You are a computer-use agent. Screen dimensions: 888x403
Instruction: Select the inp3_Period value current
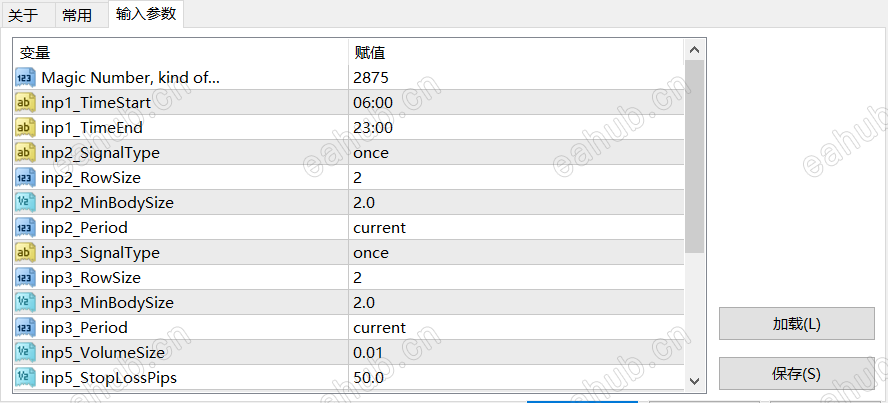pos(379,328)
